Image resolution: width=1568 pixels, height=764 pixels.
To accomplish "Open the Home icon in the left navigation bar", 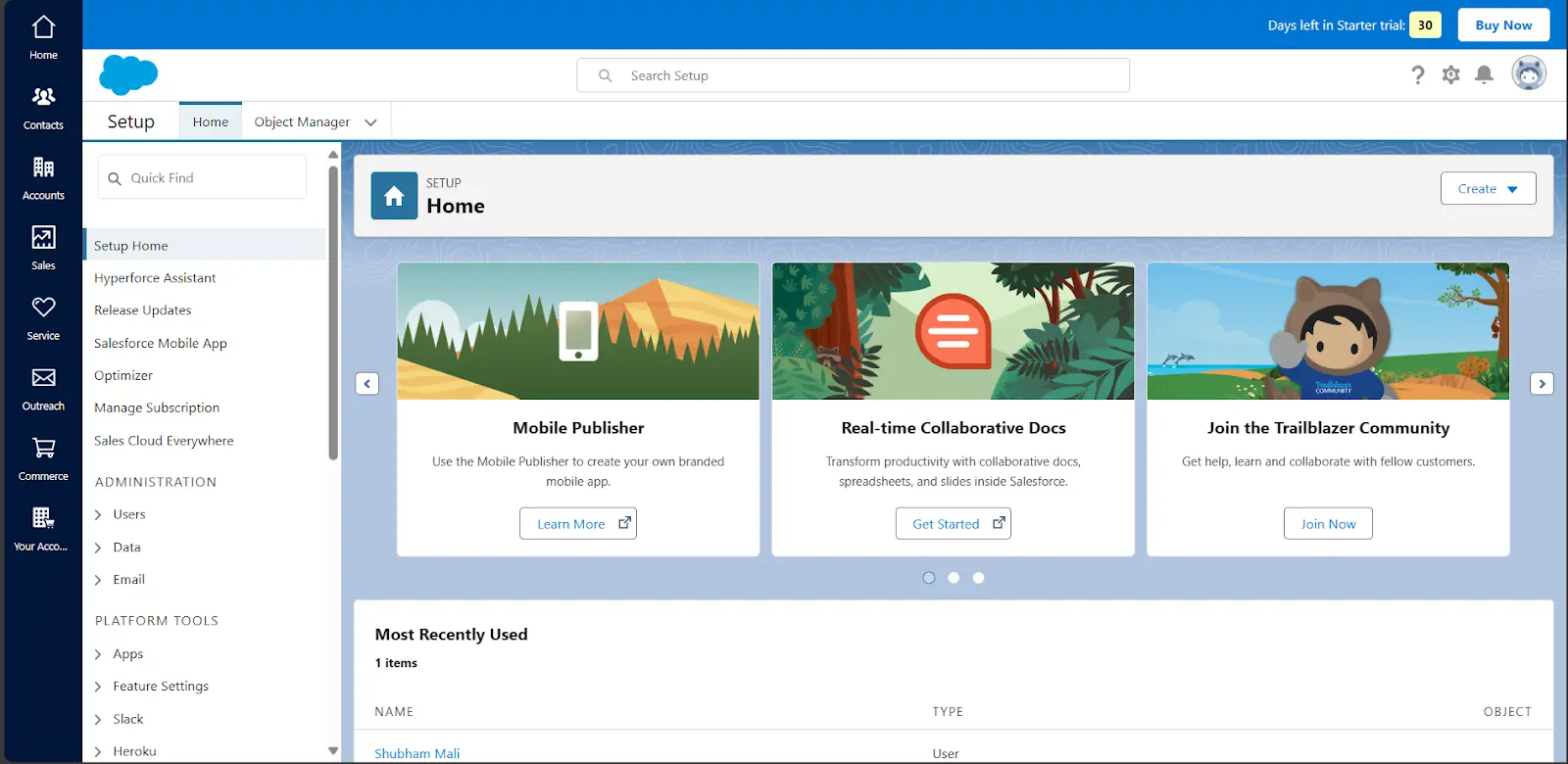I will pos(43,27).
